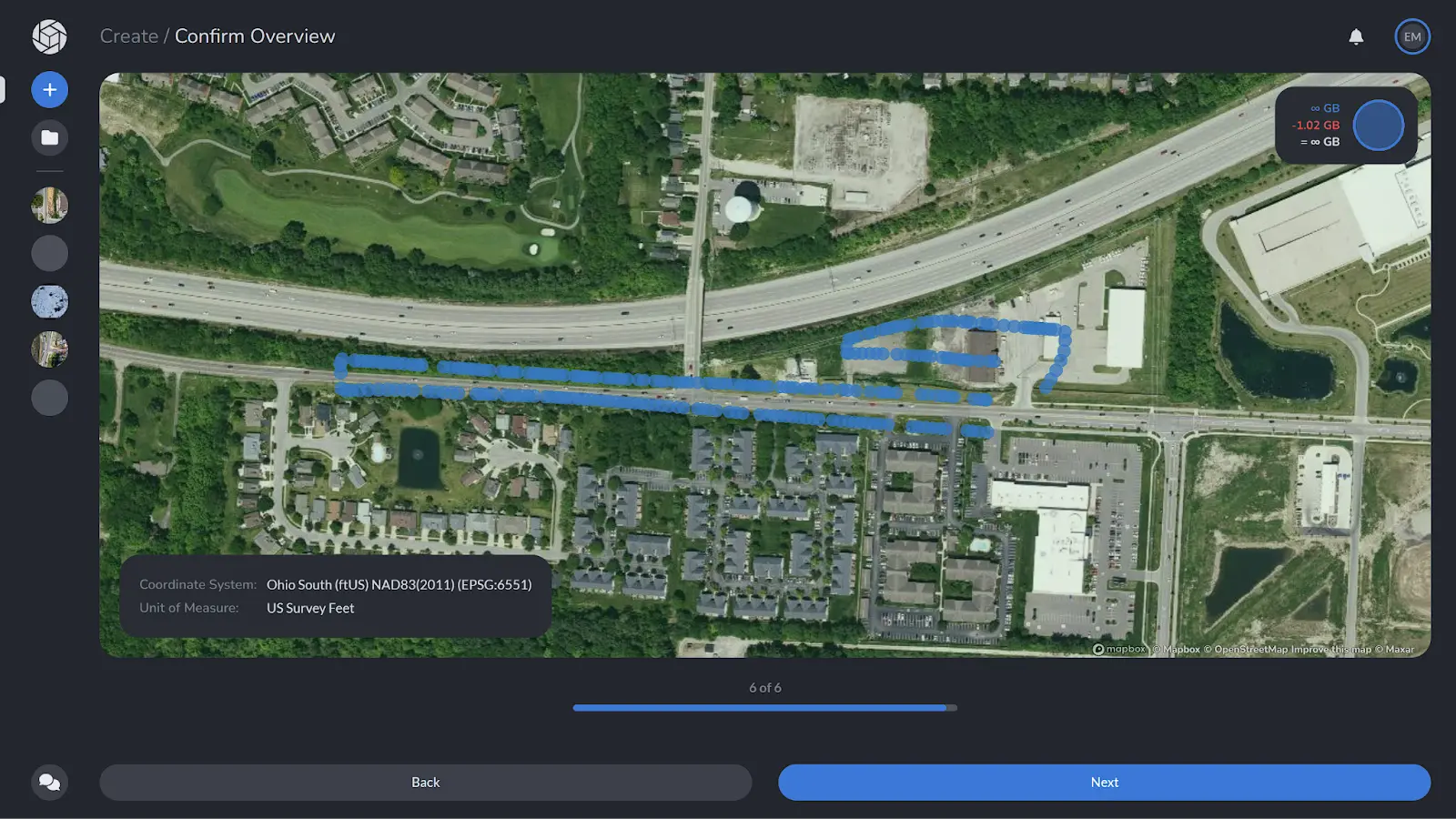Click the hexagonal app logo in sidebar

pyautogui.click(x=49, y=36)
